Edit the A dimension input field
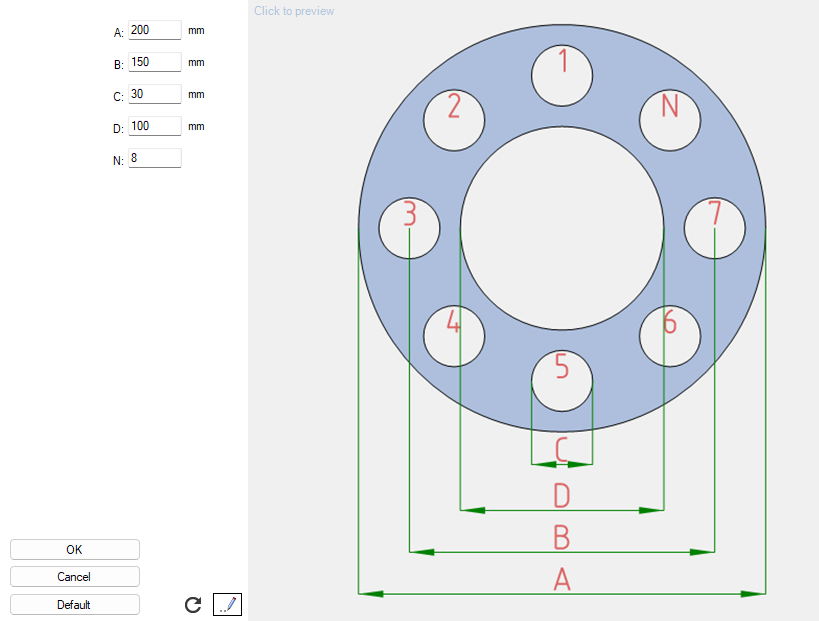 point(154,30)
